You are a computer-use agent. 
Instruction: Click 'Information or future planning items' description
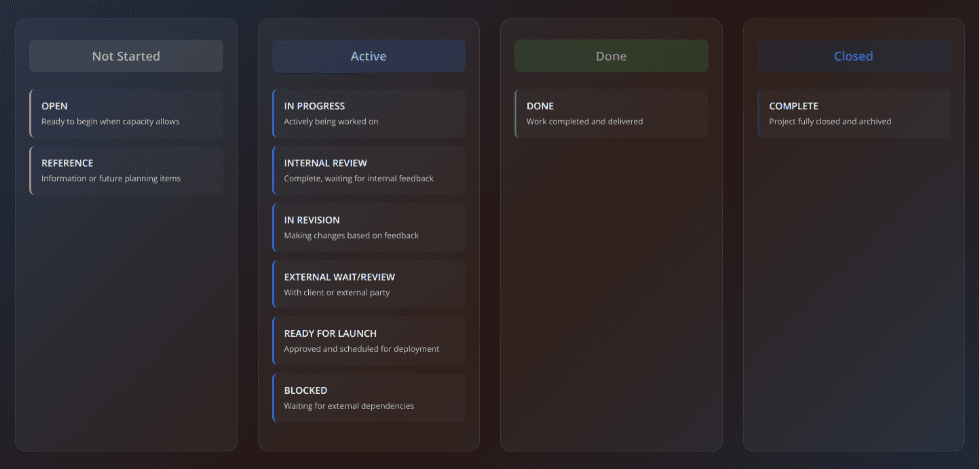[111, 179]
